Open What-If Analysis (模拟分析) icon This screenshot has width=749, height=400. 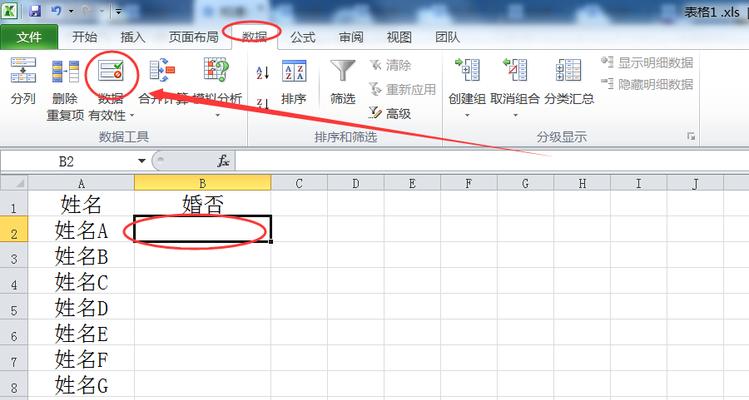pyautogui.click(x=216, y=70)
